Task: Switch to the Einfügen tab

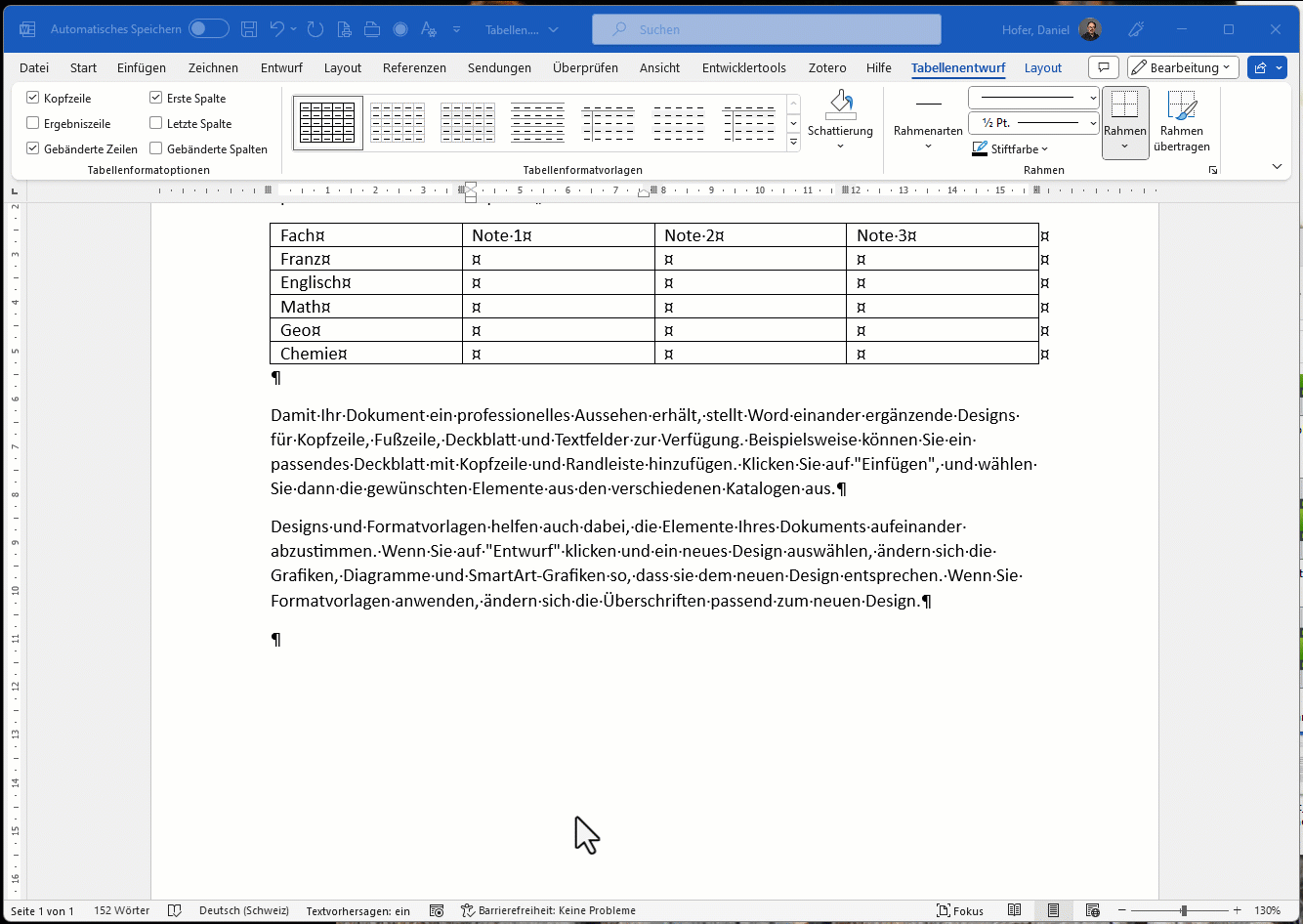Action: click(x=142, y=67)
